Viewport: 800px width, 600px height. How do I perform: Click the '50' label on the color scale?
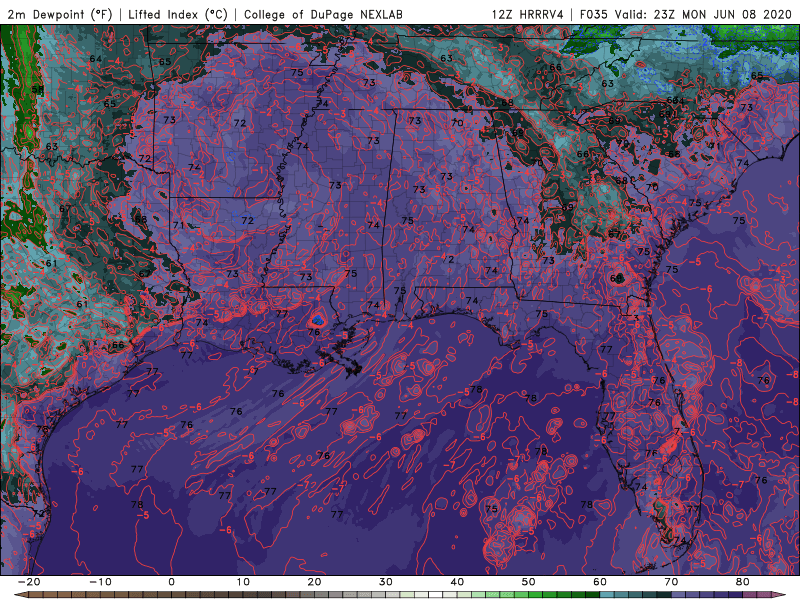tap(529, 582)
